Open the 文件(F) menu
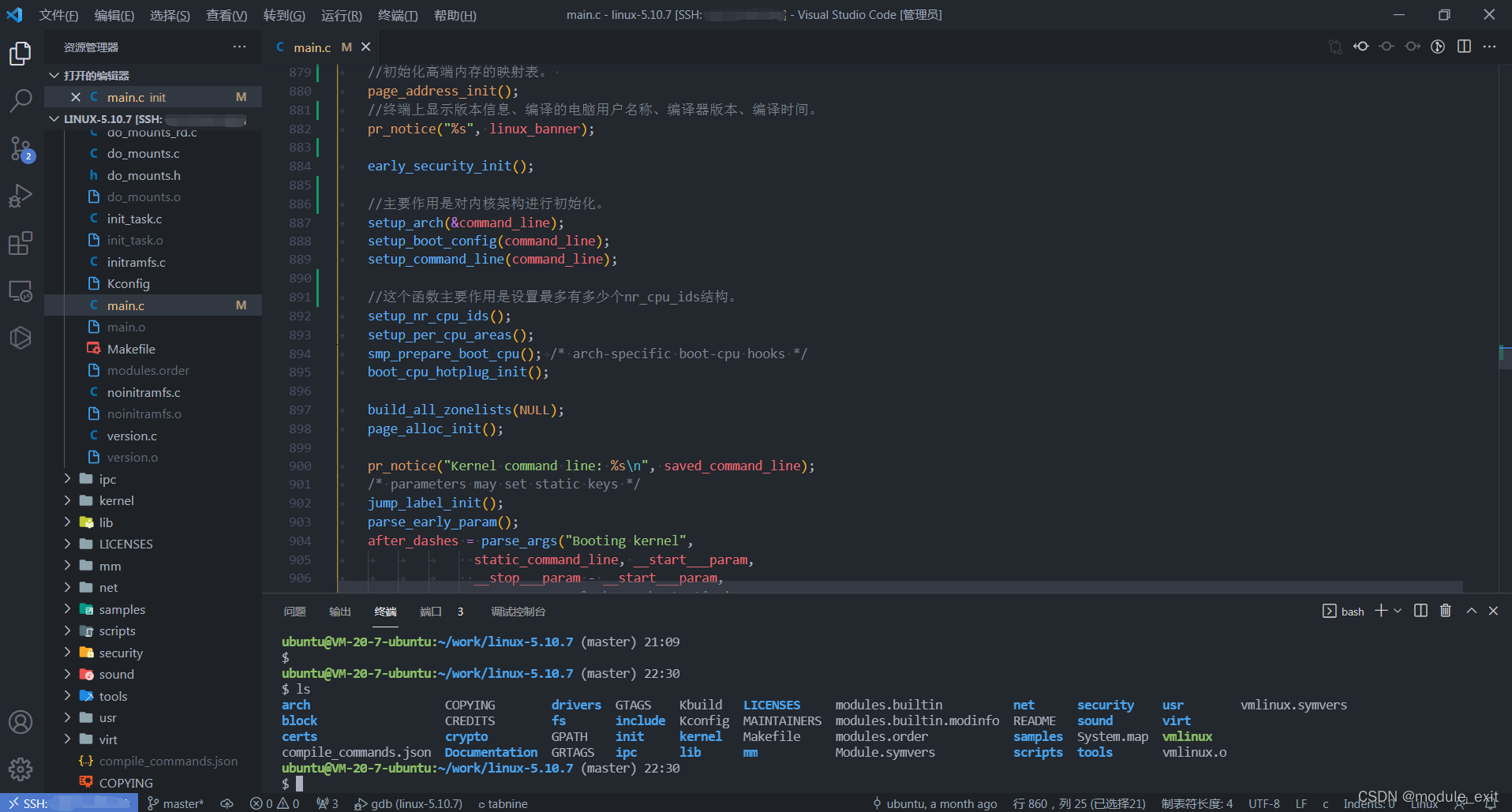This screenshot has height=812, width=1512. [x=59, y=15]
